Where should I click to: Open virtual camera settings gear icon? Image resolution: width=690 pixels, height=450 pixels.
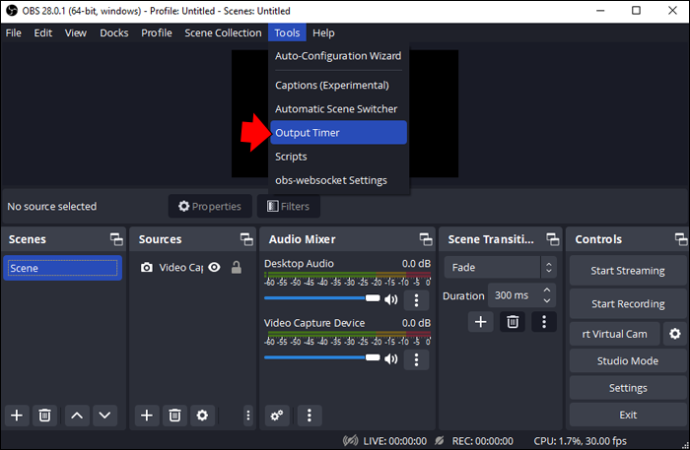pos(675,334)
